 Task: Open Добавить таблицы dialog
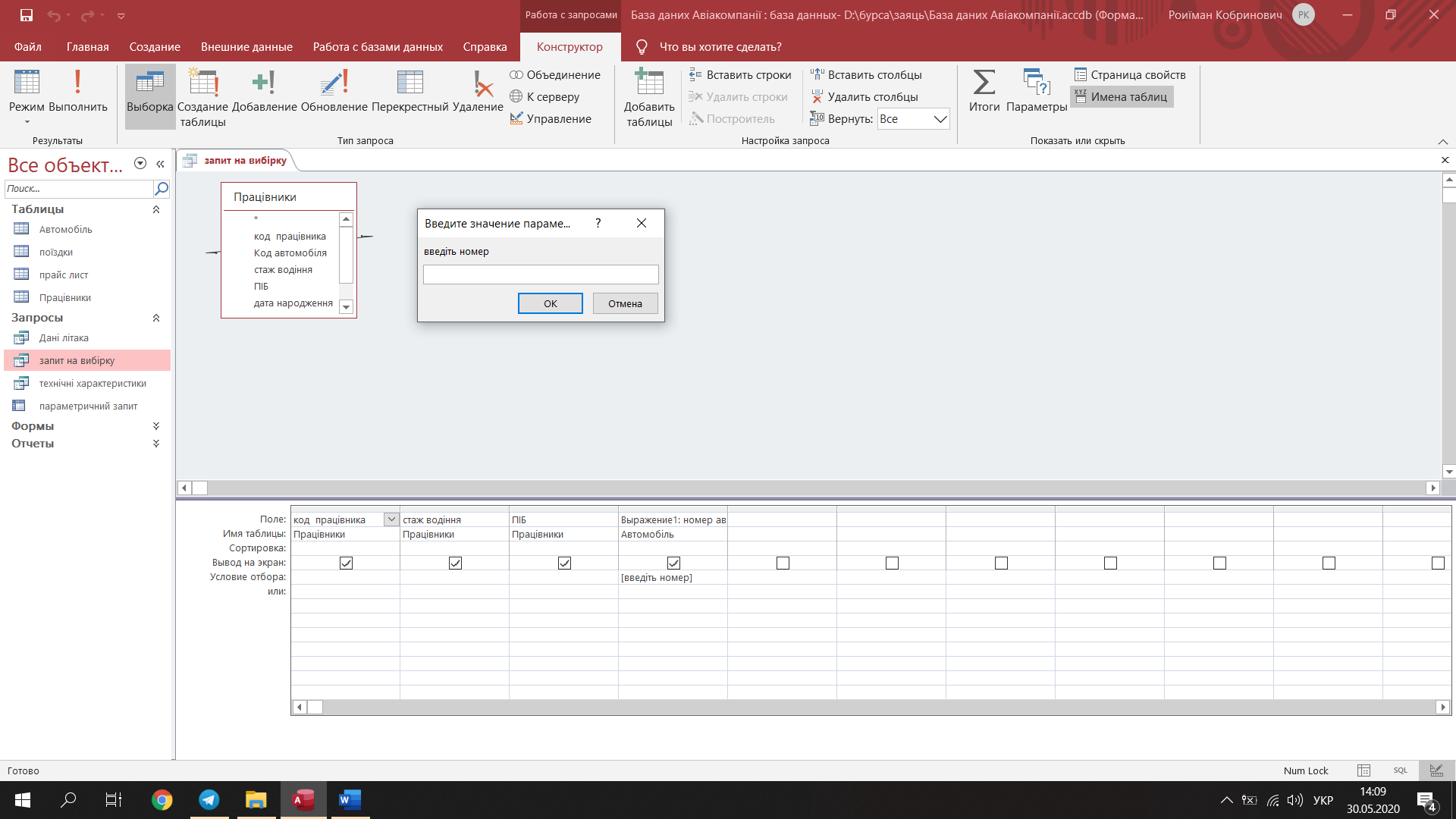point(649,97)
